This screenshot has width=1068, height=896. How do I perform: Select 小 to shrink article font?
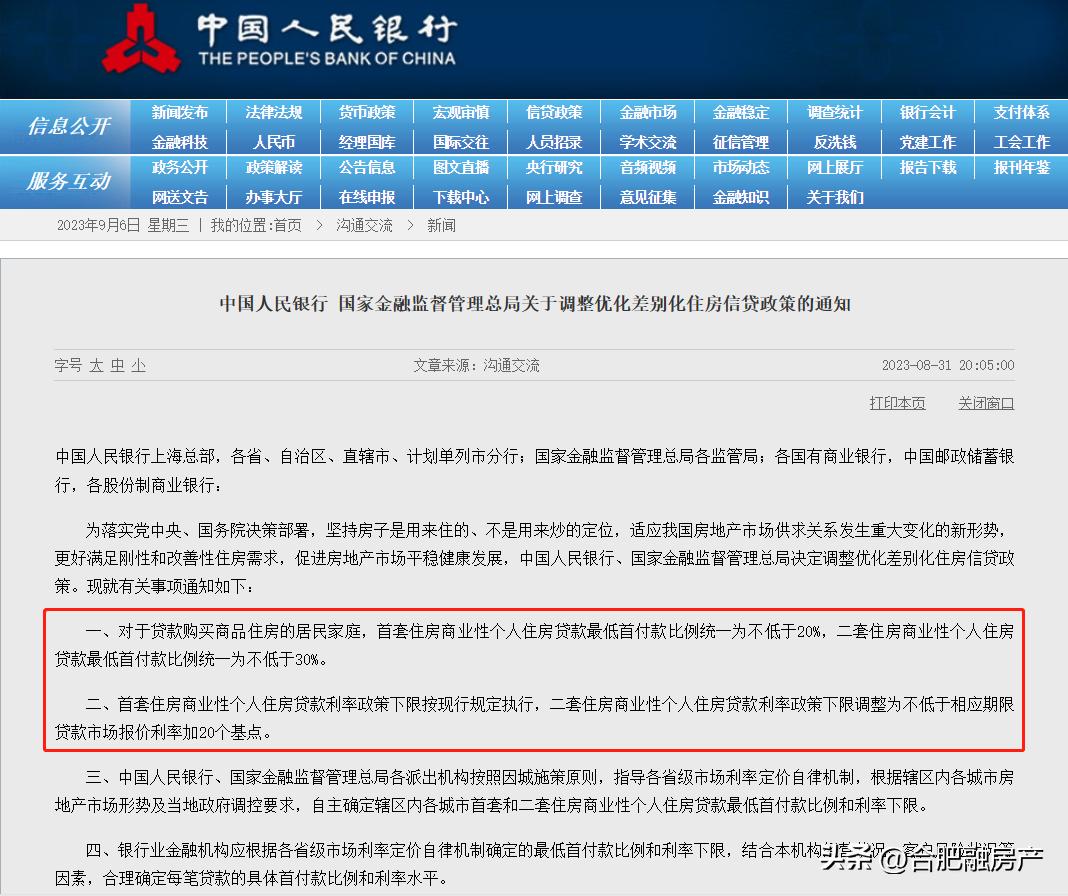[138, 366]
